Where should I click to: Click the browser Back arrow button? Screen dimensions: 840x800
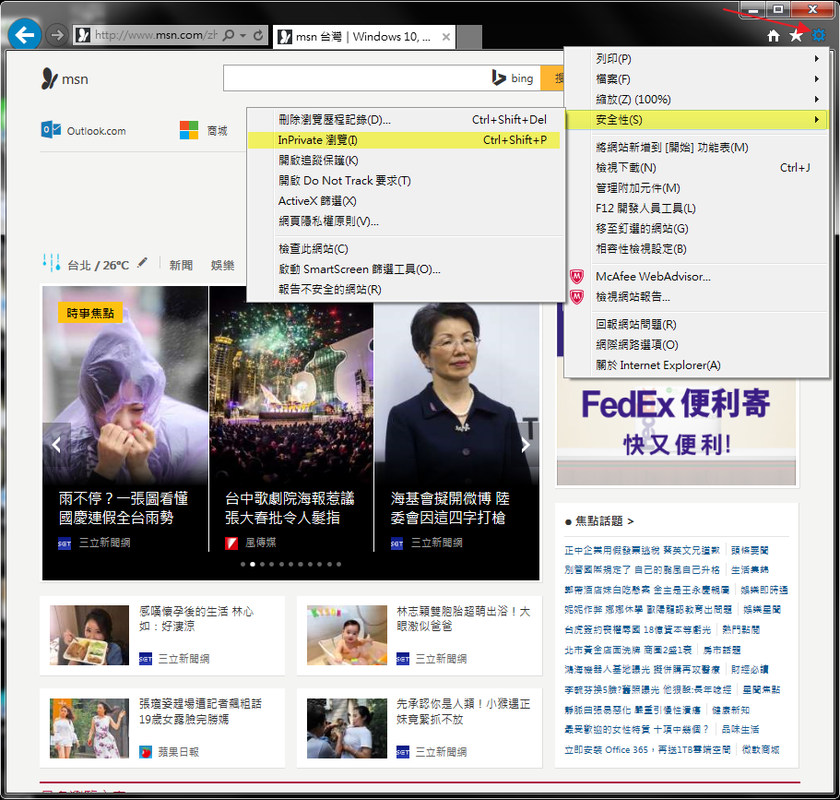tap(25, 35)
